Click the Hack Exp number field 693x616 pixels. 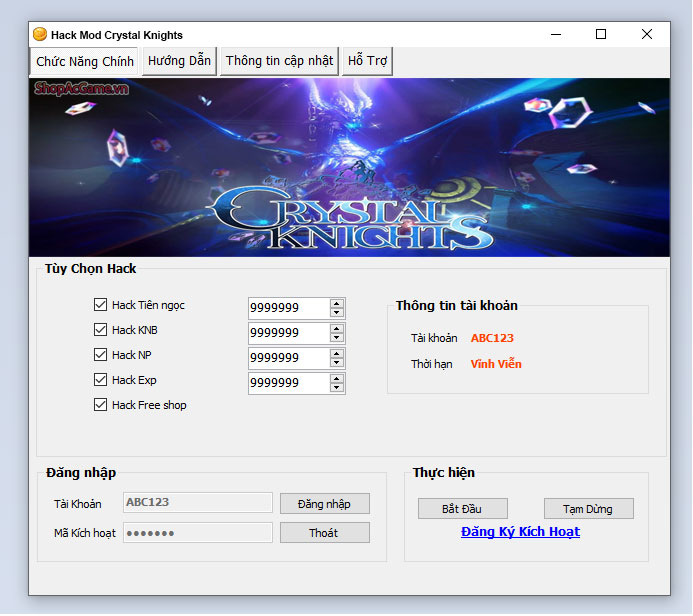[289, 383]
